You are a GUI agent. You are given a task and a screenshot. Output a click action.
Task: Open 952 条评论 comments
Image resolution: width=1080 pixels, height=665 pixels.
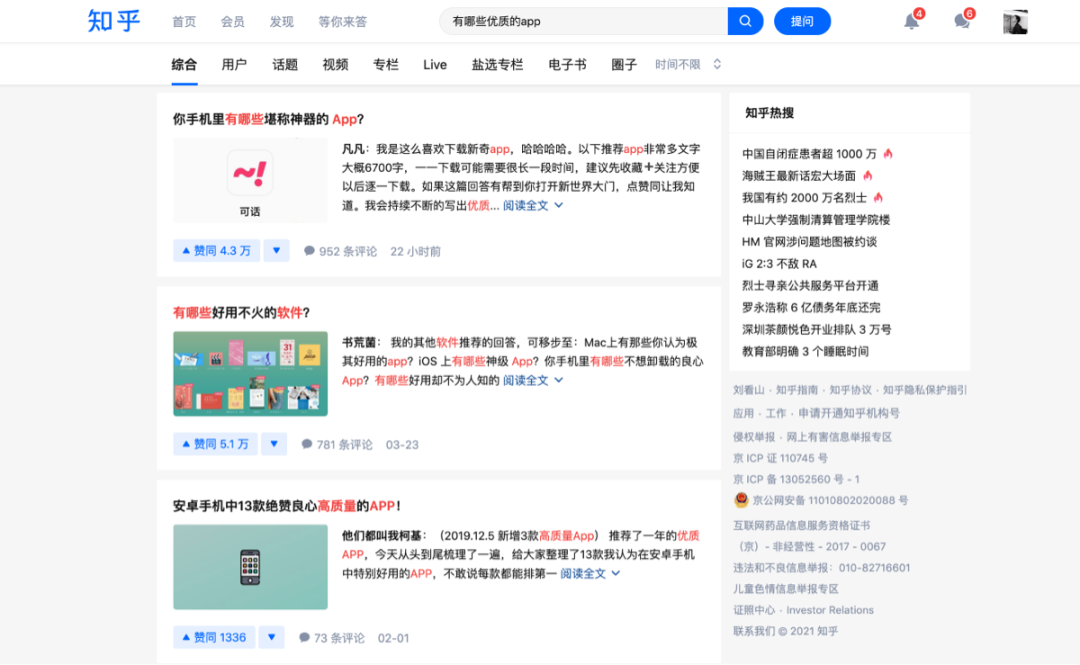click(340, 252)
